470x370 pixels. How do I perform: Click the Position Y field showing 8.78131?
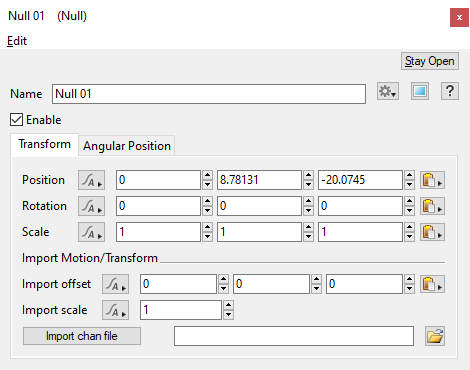point(259,180)
